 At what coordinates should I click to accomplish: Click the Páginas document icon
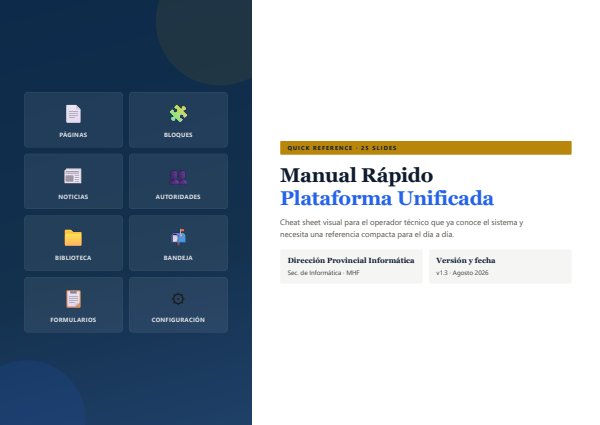(x=73, y=114)
